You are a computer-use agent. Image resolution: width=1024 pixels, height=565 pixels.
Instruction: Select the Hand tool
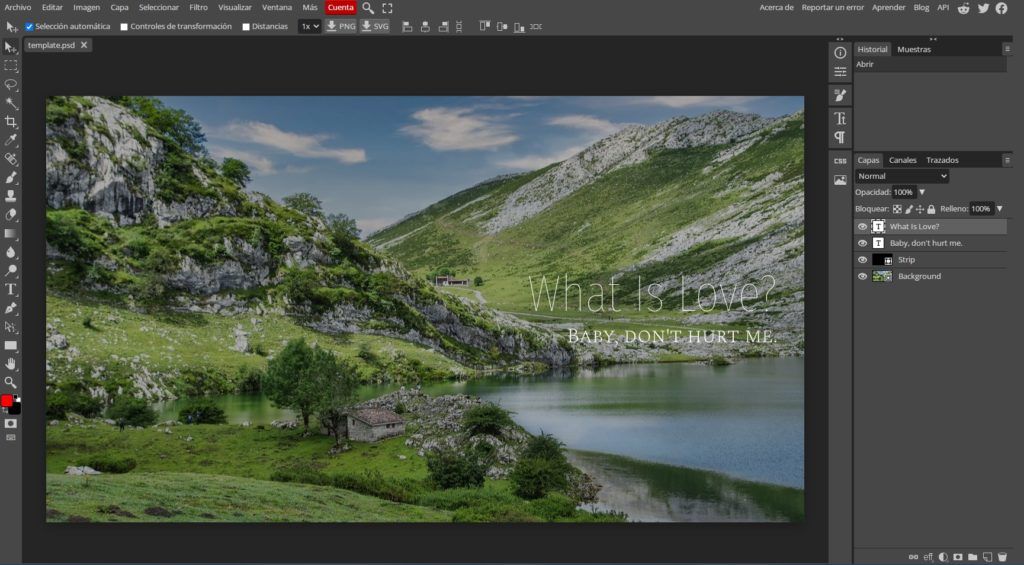tap(11, 363)
